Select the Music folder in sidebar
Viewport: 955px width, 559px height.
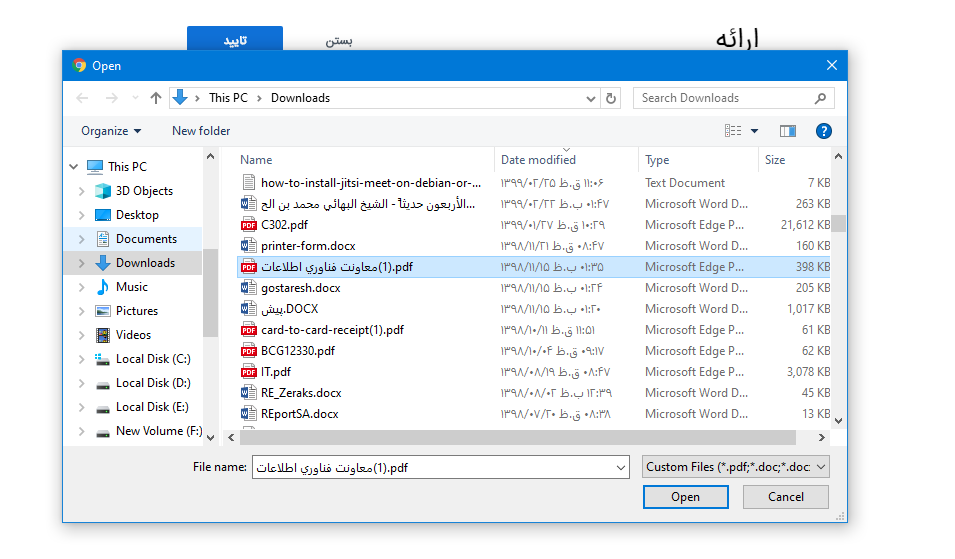131,287
